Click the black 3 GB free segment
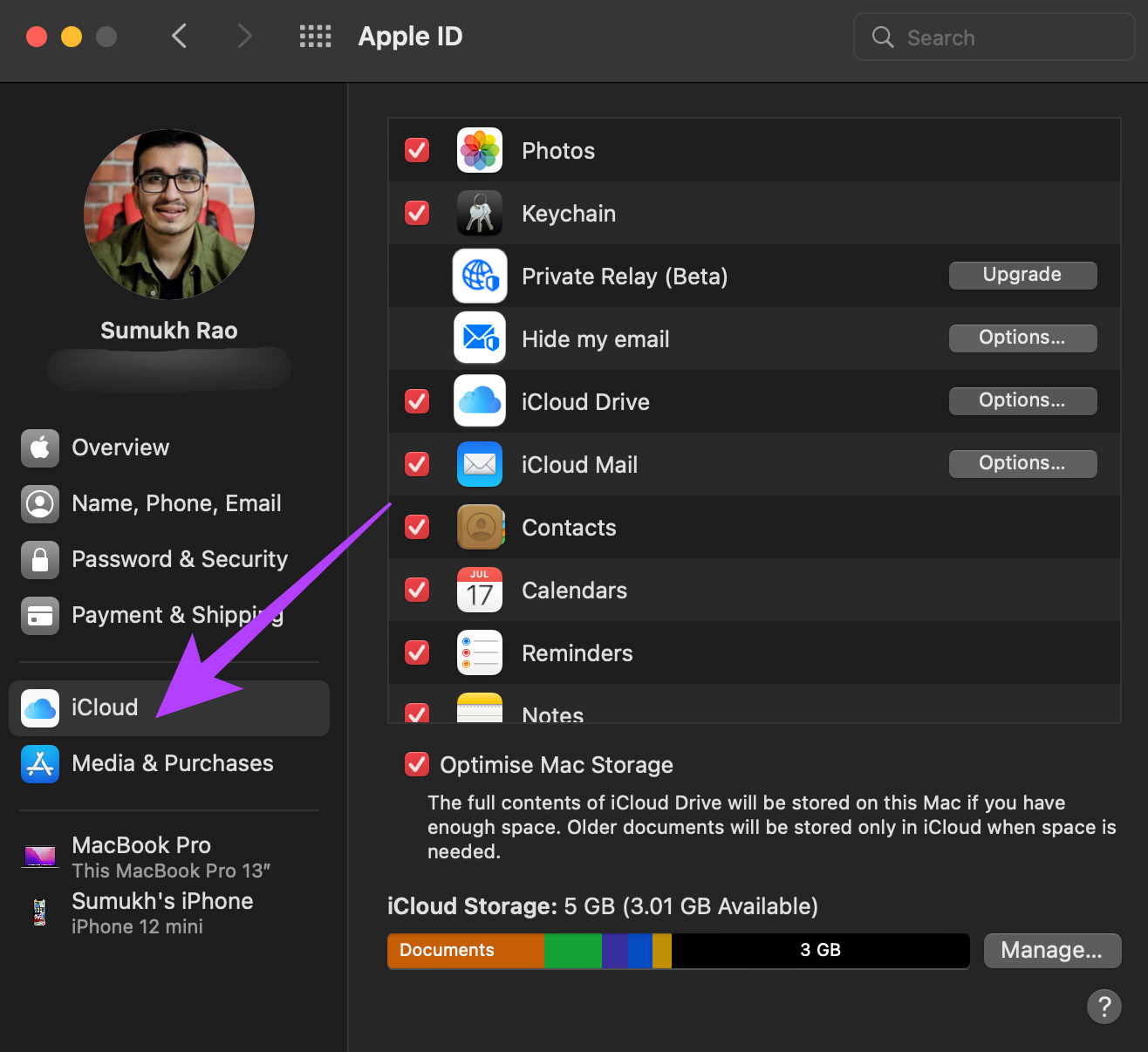Screen dimensions: 1148x1052 pos(820,950)
